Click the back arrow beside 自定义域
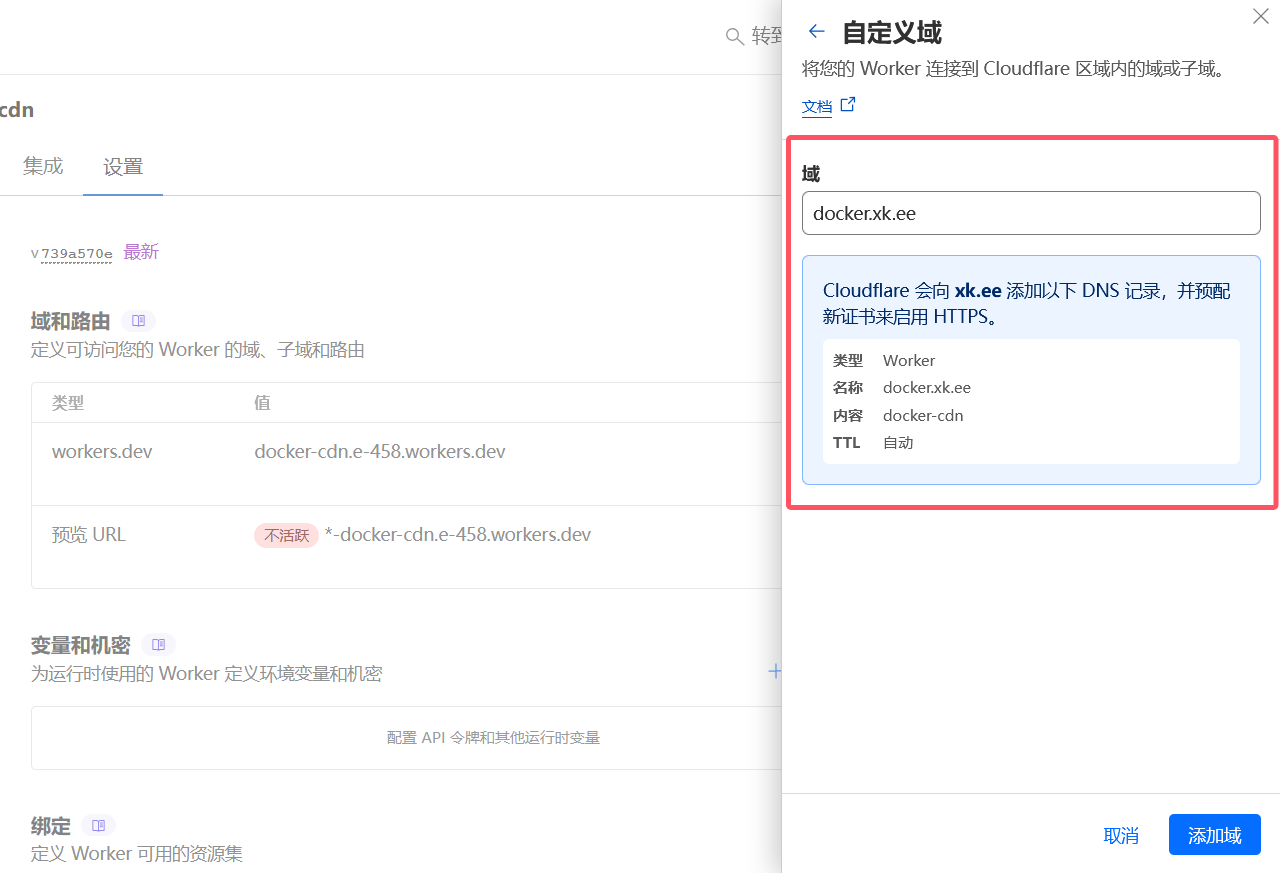 pos(817,31)
